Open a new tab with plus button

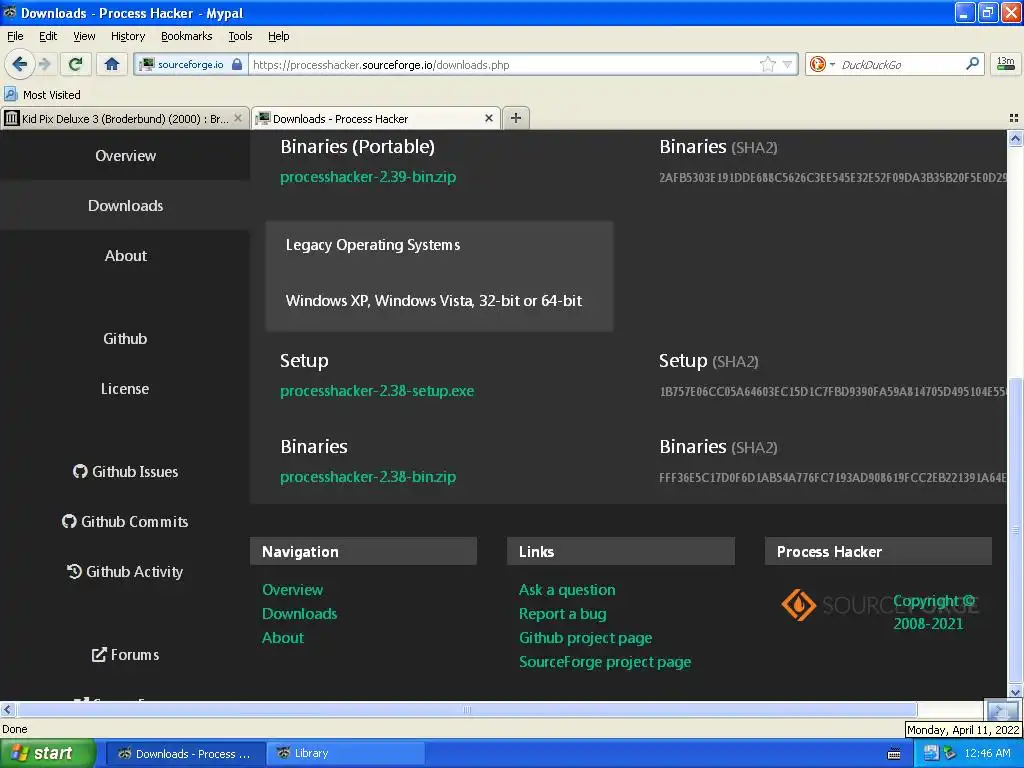516,118
